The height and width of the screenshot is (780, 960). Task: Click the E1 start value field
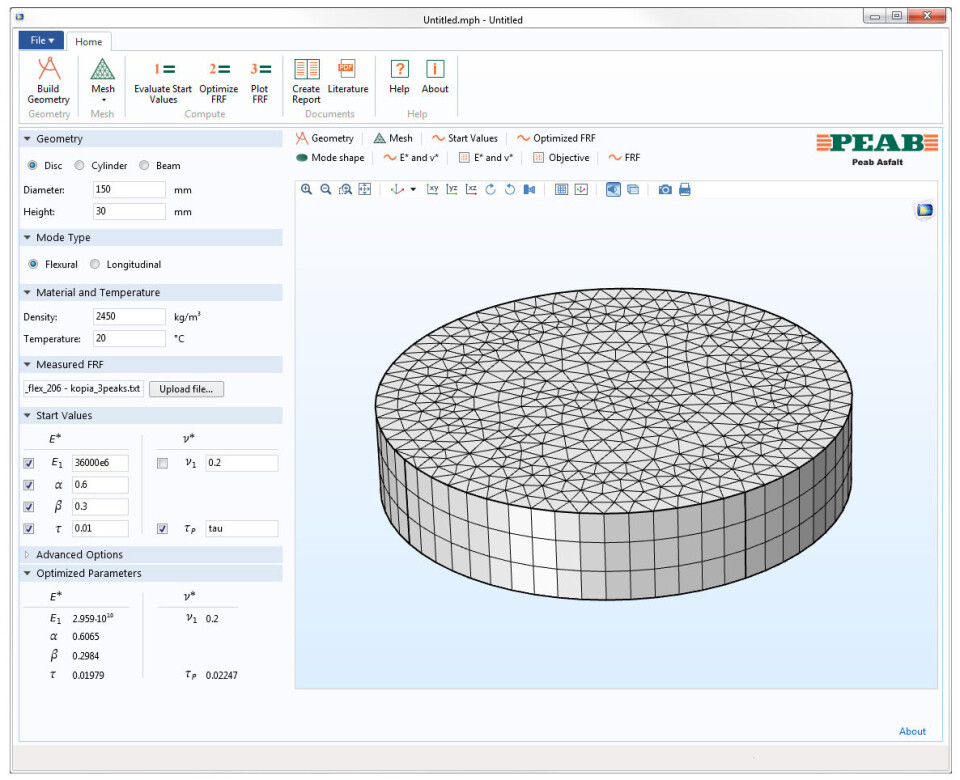100,463
